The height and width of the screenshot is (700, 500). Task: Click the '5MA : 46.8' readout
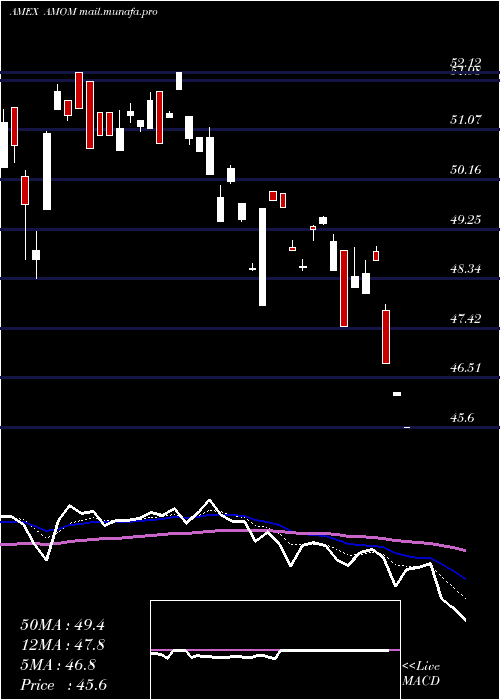[x=58, y=665]
